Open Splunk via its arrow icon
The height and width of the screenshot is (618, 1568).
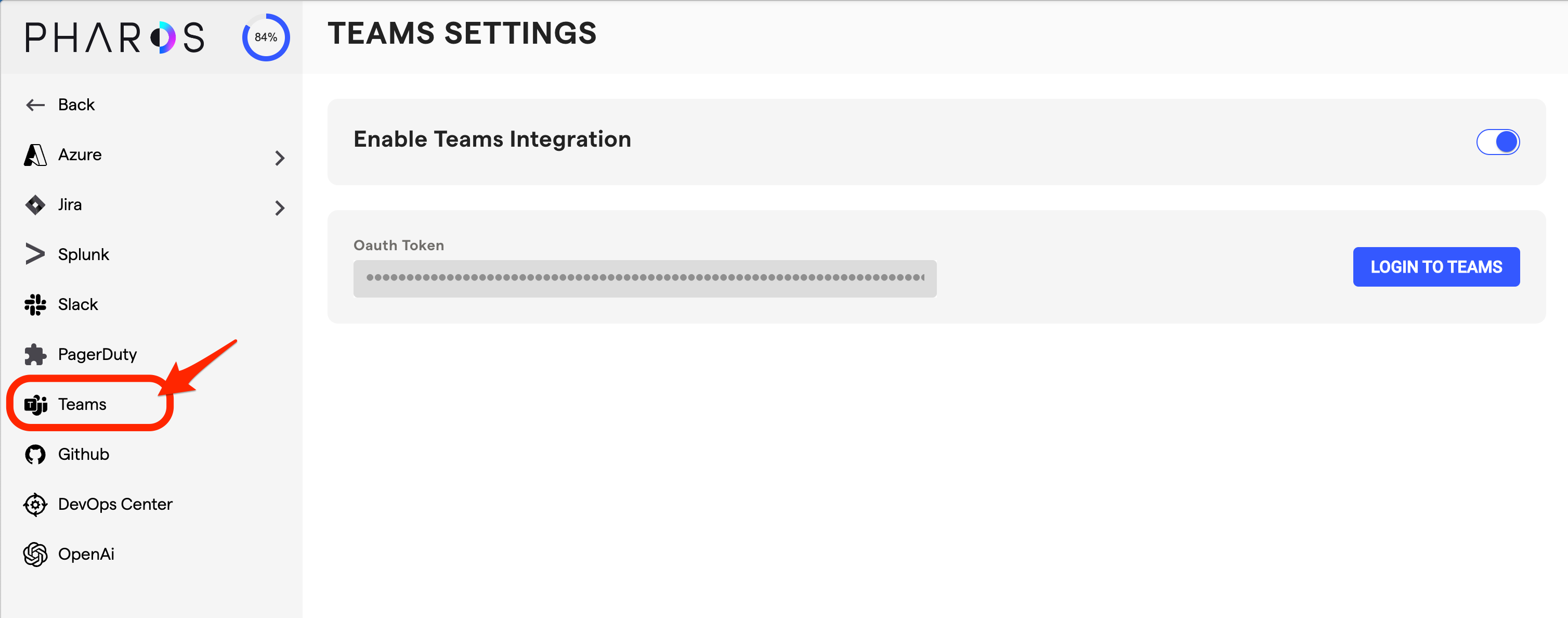click(x=35, y=254)
